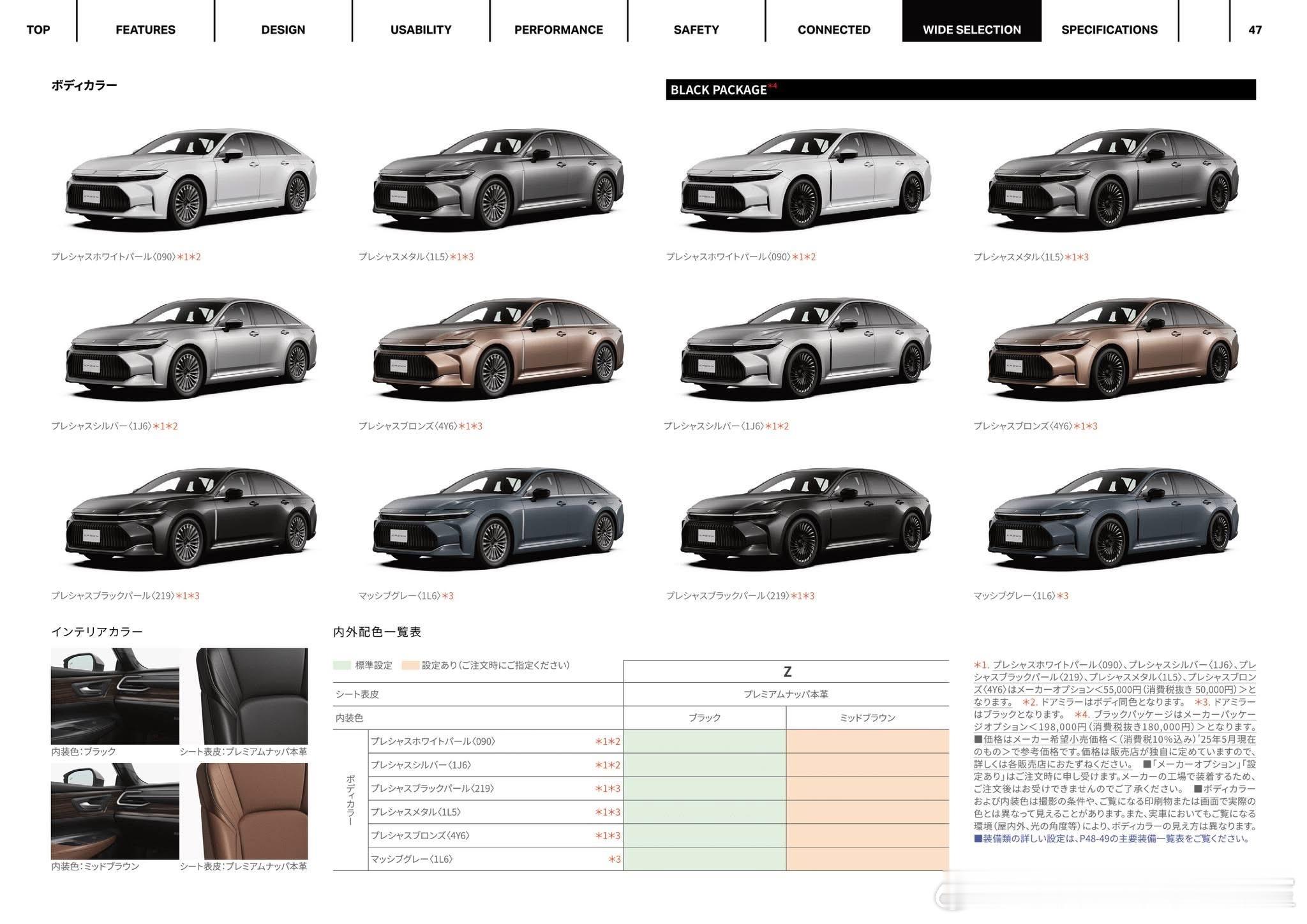Switch to the FEATURES tab

click(x=146, y=29)
